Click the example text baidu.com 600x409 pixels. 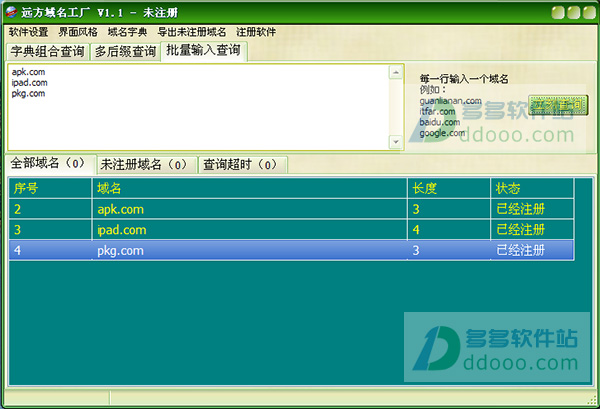(440, 122)
